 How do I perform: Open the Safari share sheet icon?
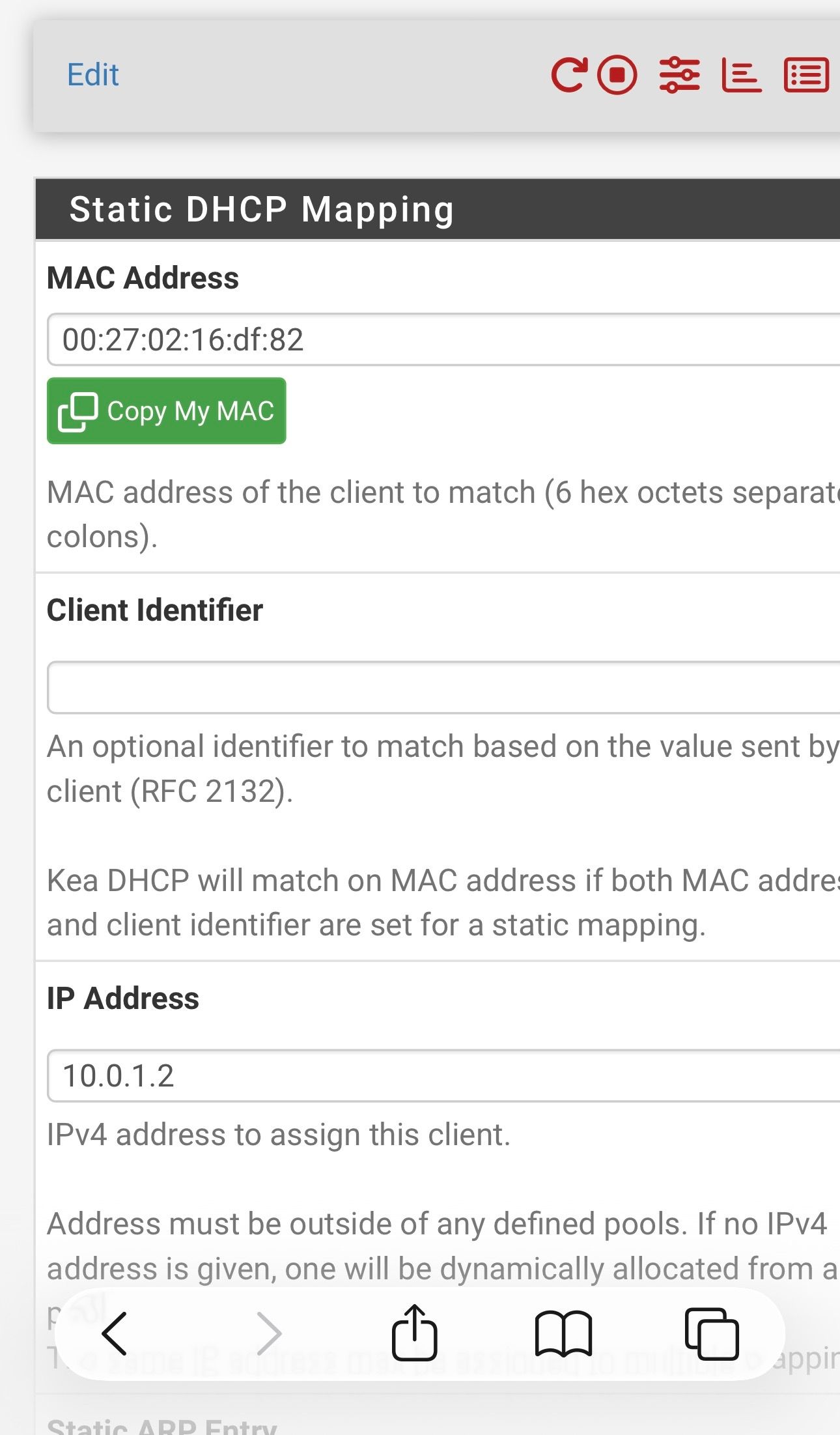[x=414, y=1332]
